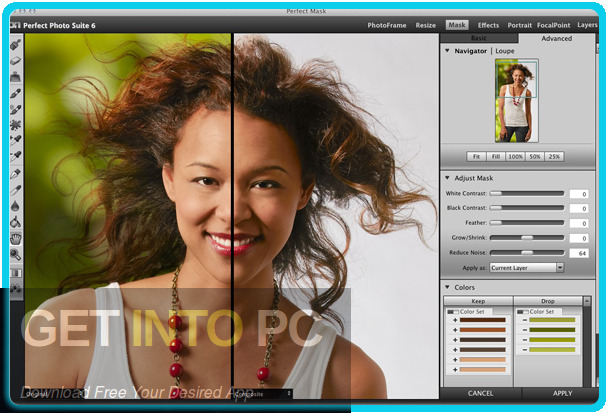Switch to the PhotoFrame module
The width and height of the screenshot is (610, 413).
tap(387, 25)
